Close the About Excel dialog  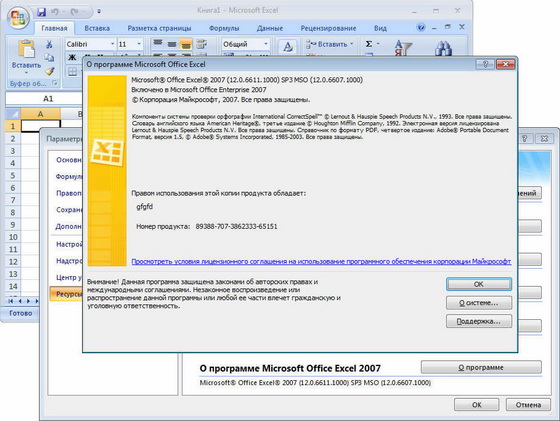[505, 64]
